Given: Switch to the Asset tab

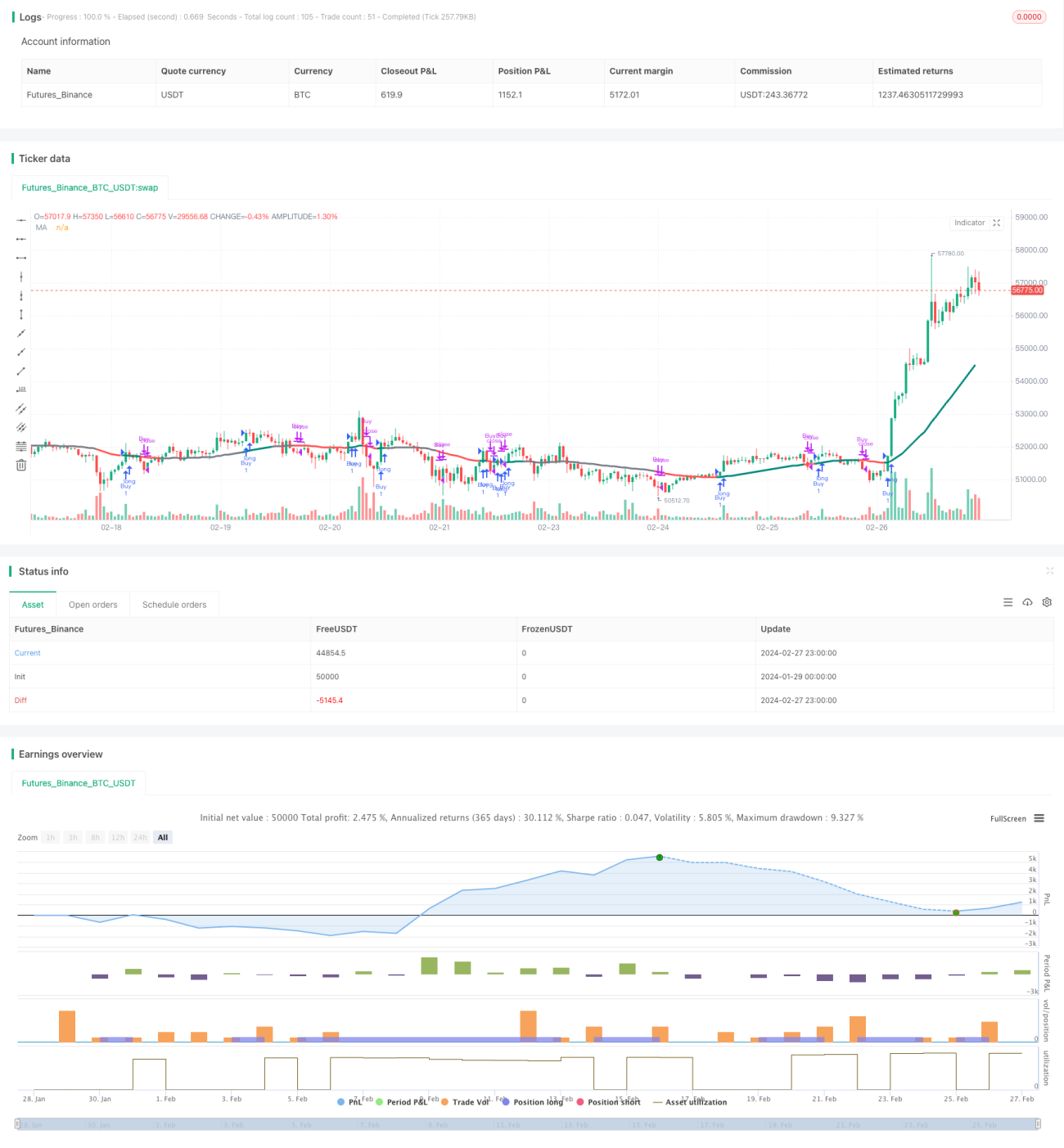Looking at the screenshot, I should point(33,605).
